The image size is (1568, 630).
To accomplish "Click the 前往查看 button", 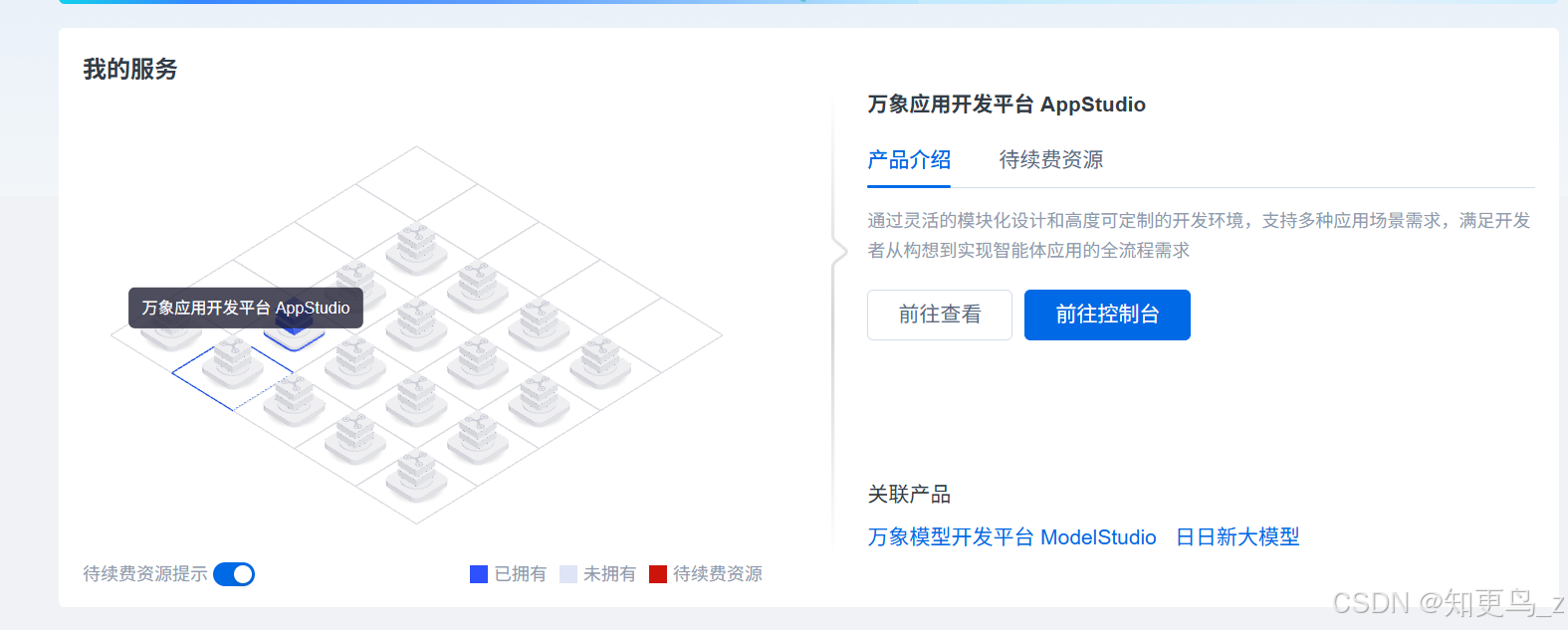I will (940, 315).
